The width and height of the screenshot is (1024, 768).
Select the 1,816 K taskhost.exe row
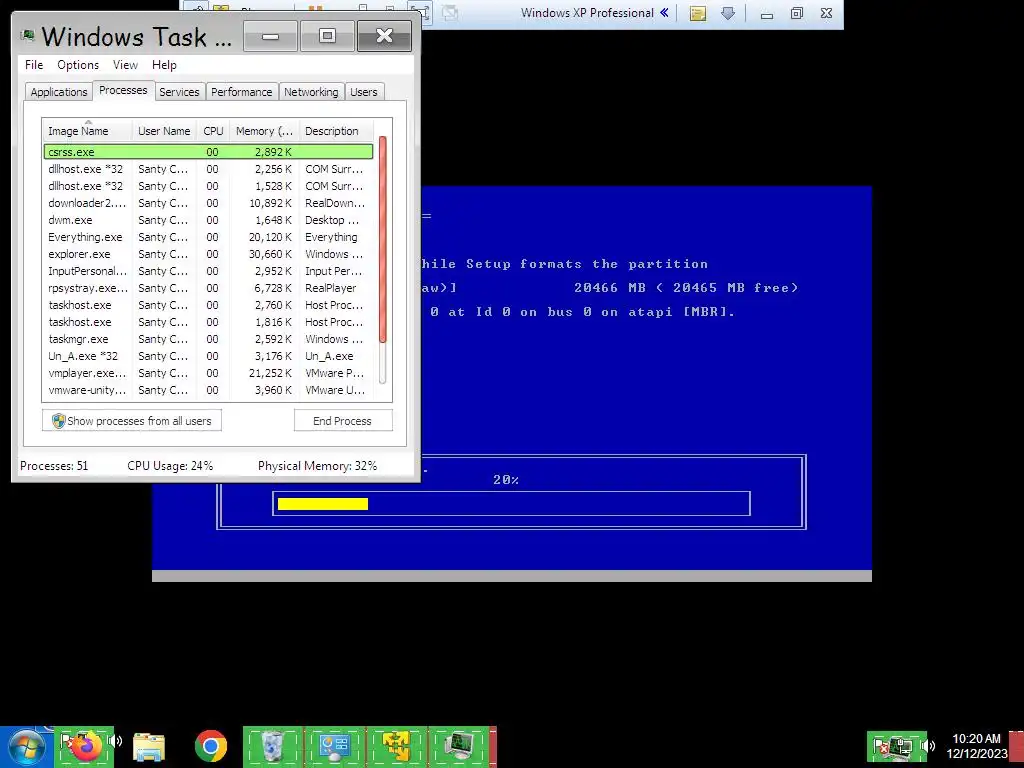click(x=208, y=321)
